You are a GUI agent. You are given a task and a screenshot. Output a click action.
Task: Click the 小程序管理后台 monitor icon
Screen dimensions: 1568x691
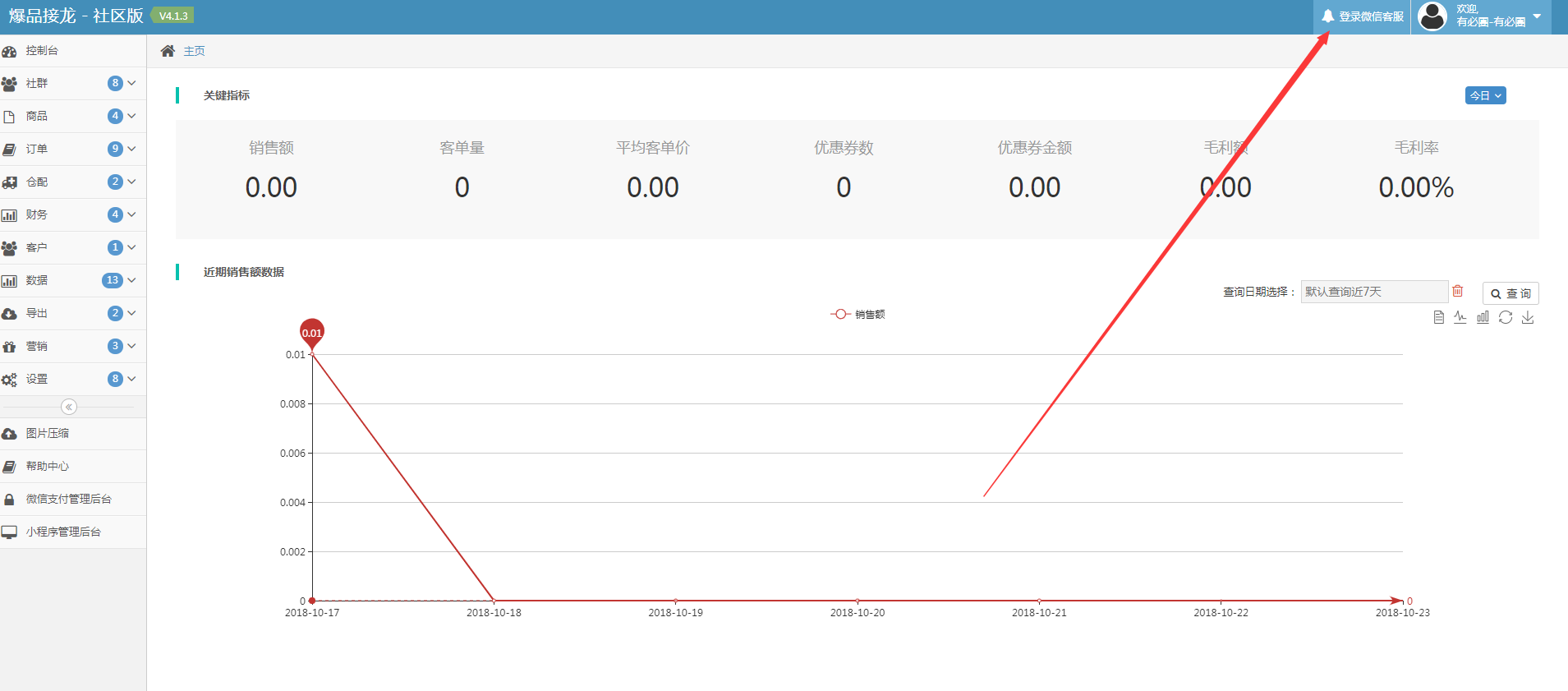(x=9, y=532)
